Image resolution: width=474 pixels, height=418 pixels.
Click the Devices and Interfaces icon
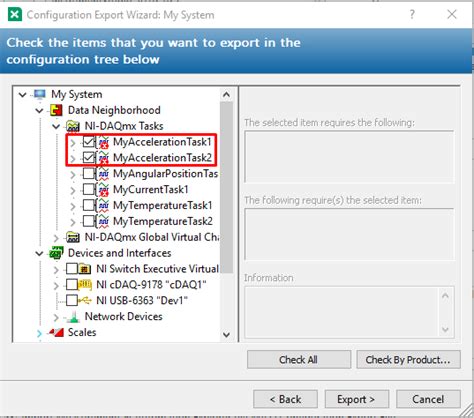[x=56, y=253]
